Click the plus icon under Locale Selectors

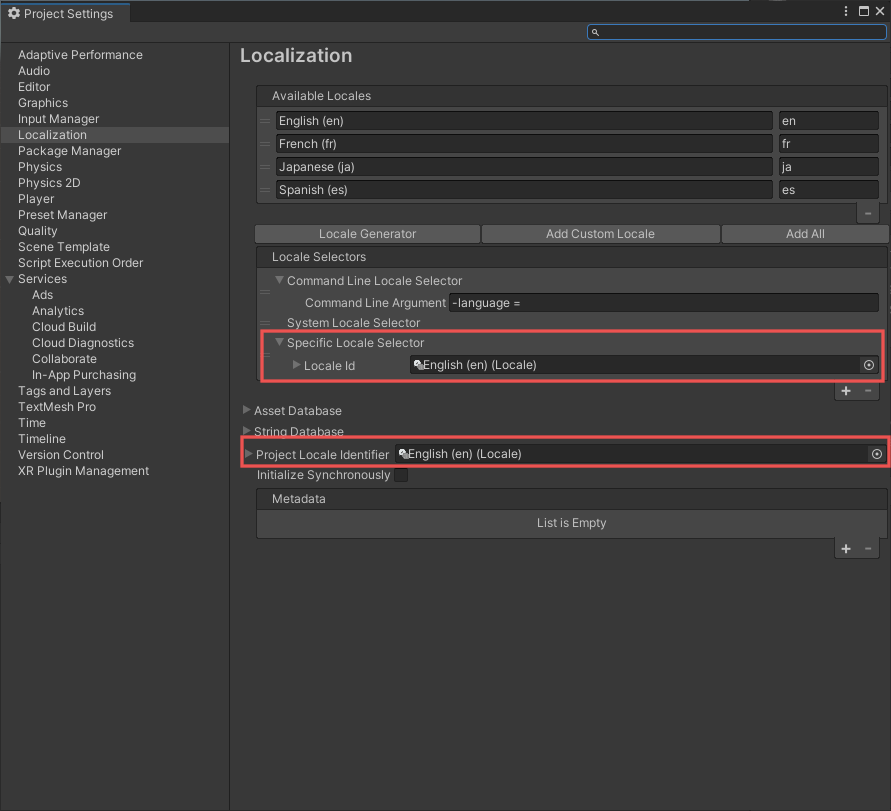point(845,390)
